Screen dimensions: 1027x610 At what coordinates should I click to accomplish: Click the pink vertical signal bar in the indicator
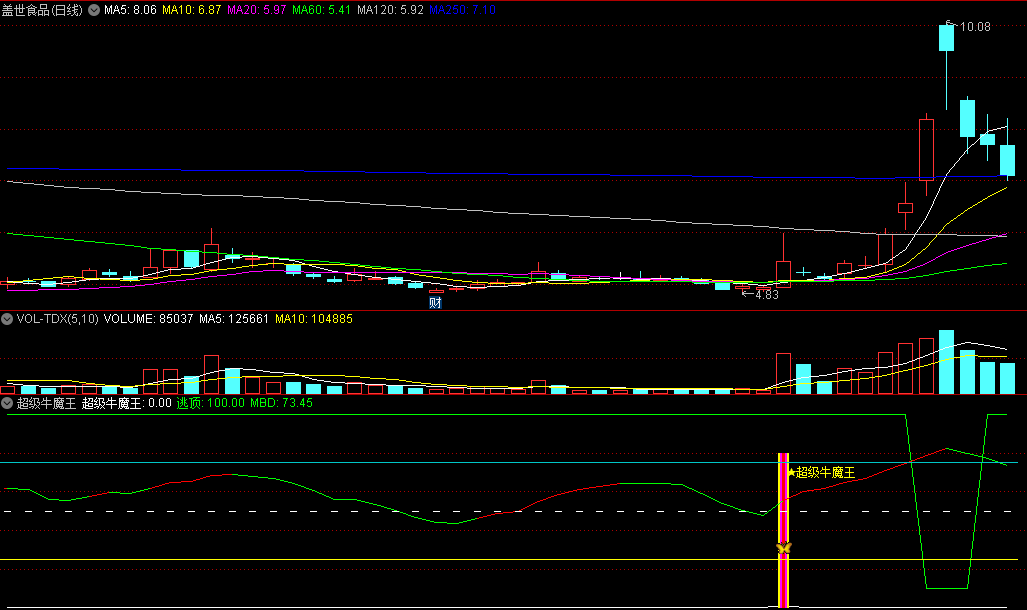pyautogui.click(x=783, y=530)
